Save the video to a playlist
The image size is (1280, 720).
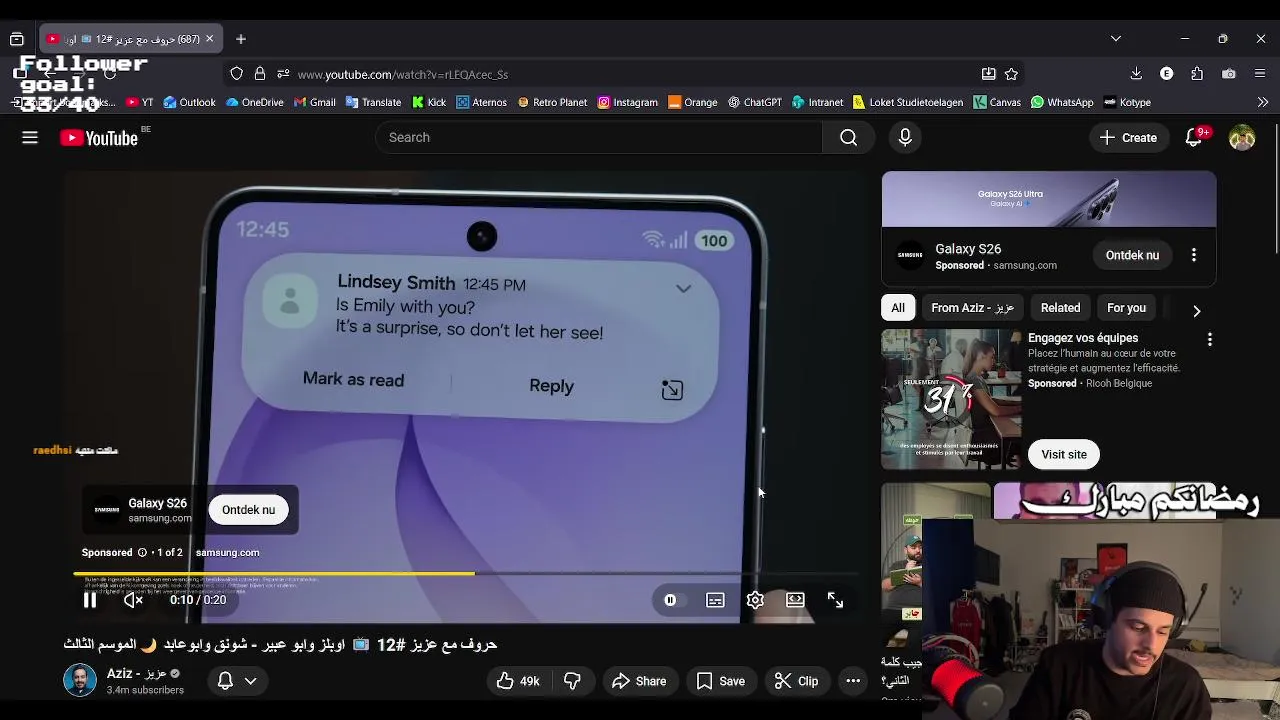tap(720, 681)
